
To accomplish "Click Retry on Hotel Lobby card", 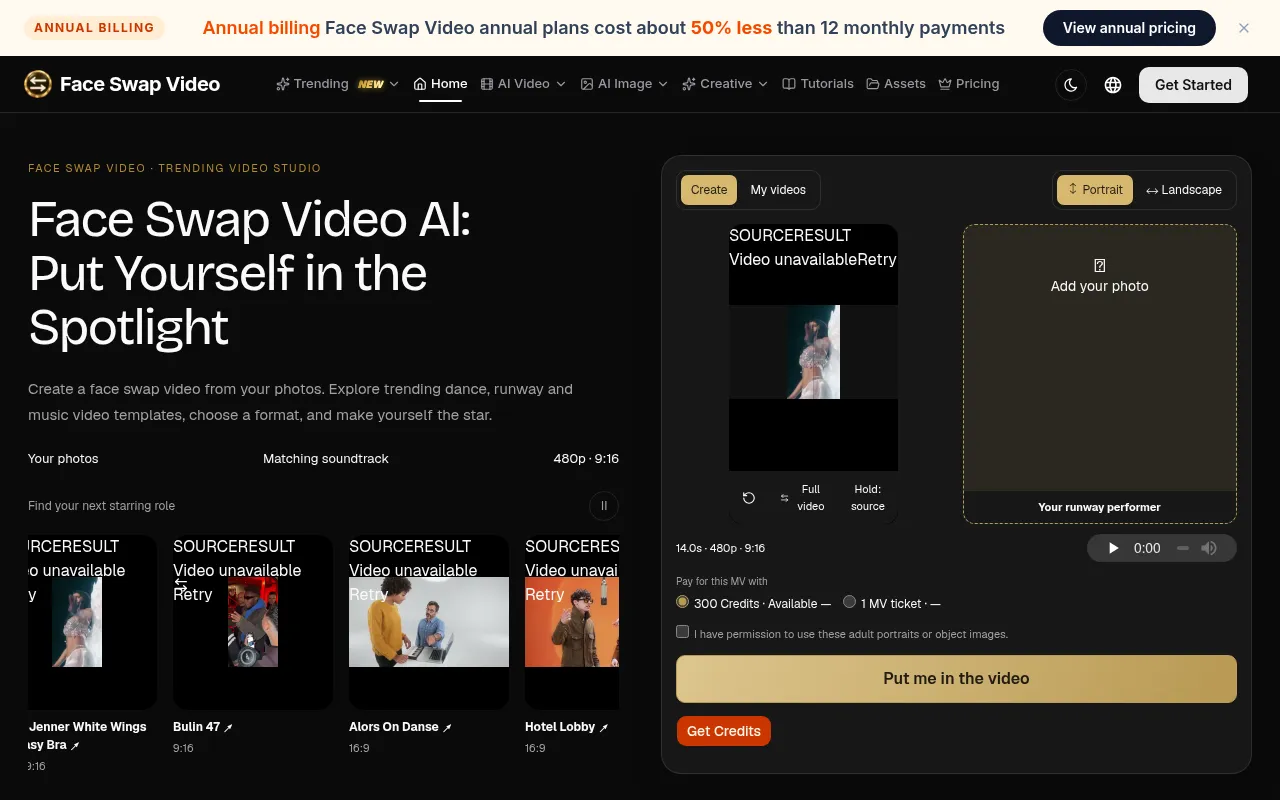I will [x=545, y=594].
